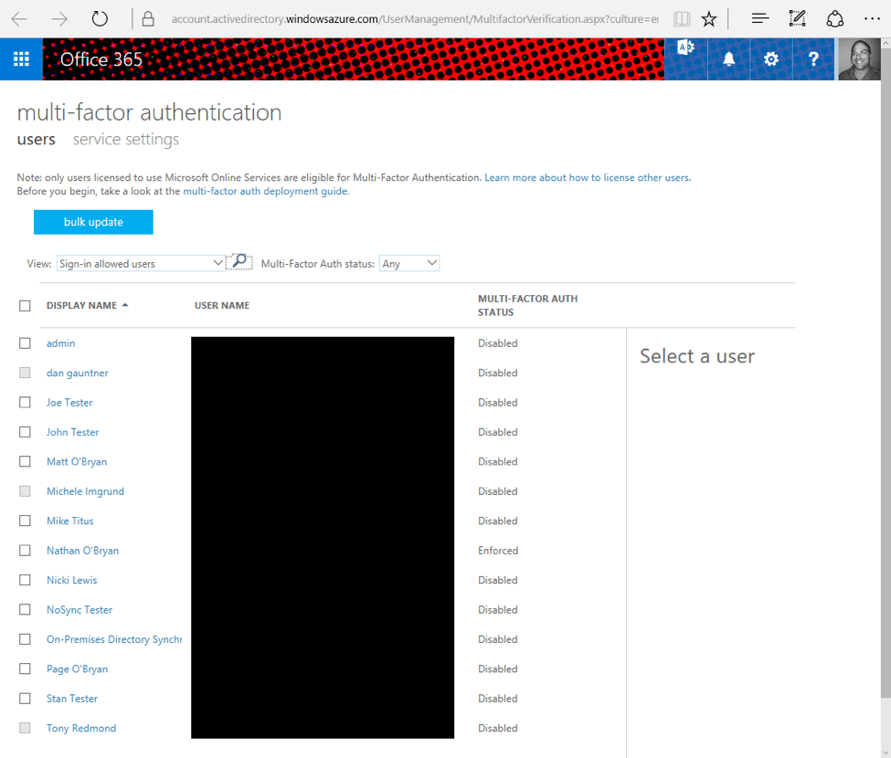
Task: Click the padlock site security icon
Action: [x=148, y=19]
